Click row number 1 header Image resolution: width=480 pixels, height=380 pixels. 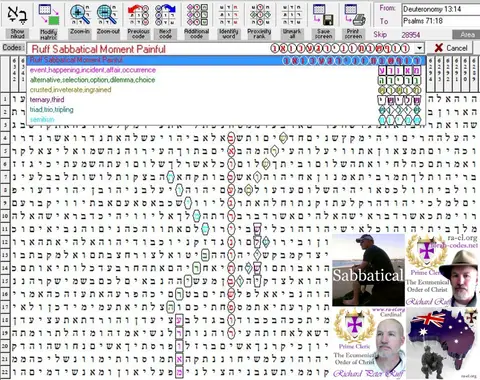point(5,99)
